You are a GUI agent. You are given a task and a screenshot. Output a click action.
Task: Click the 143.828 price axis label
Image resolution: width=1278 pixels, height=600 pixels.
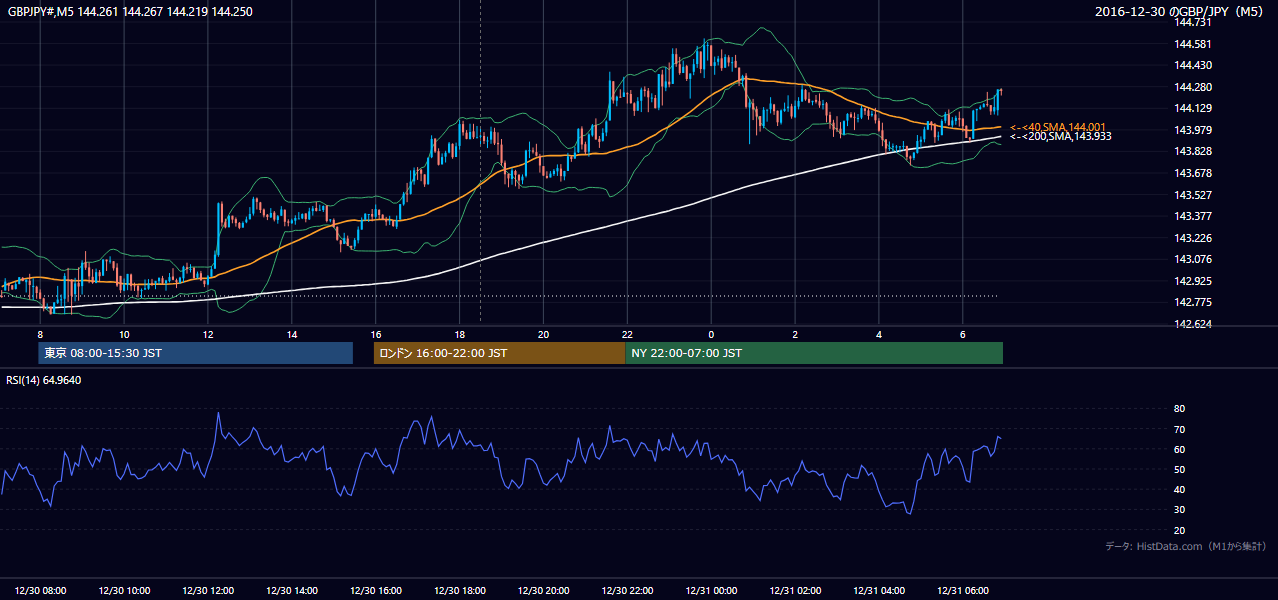click(x=1194, y=151)
